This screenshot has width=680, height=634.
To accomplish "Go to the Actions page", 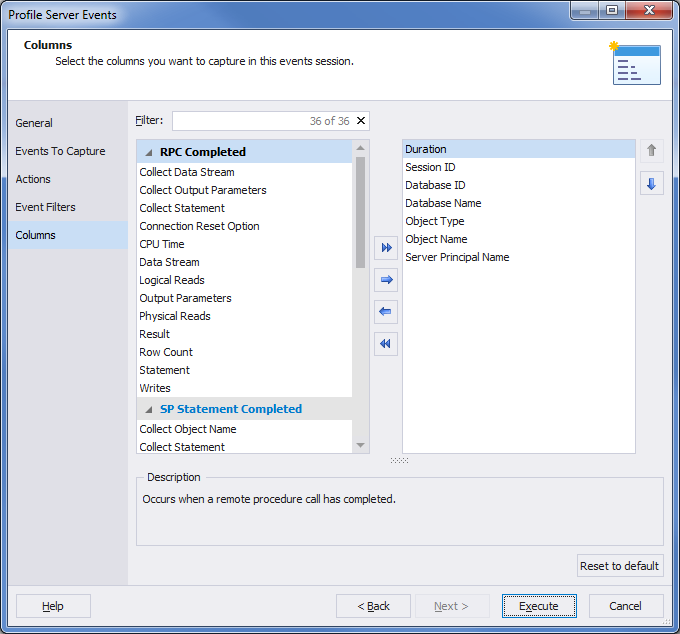I will pos(33,179).
